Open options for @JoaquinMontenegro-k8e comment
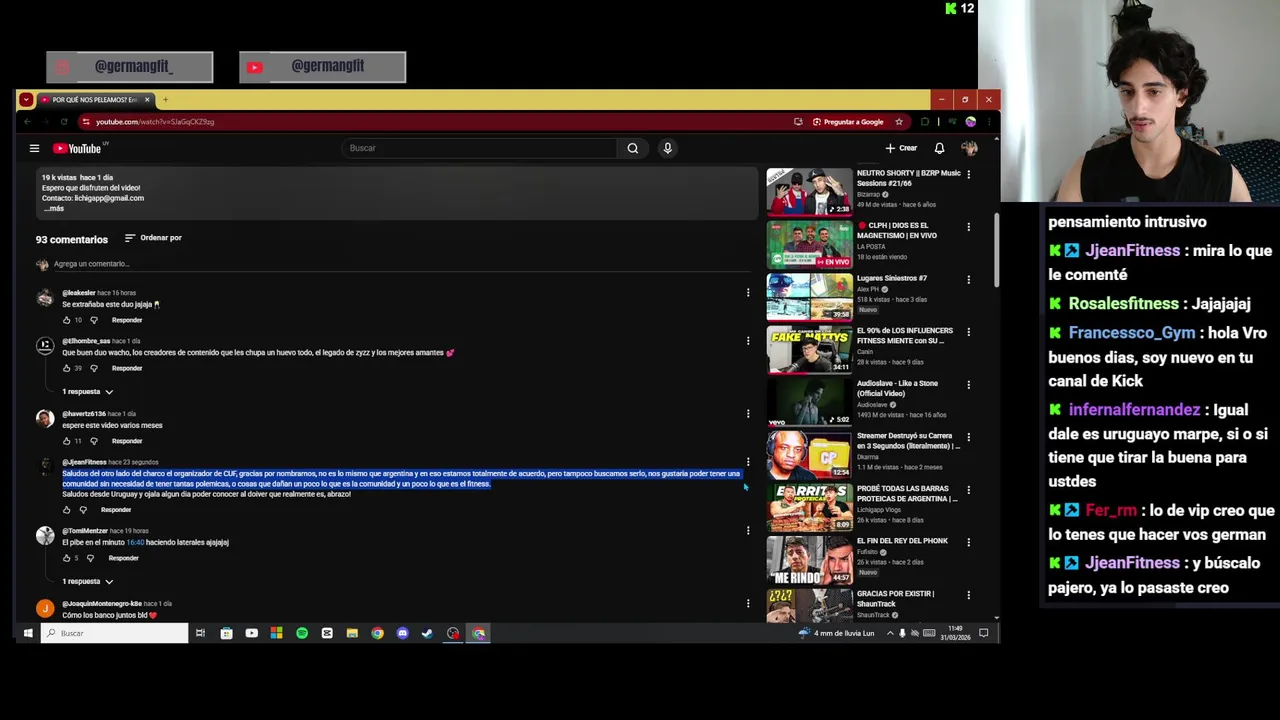The width and height of the screenshot is (1280, 720). point(748,603)
